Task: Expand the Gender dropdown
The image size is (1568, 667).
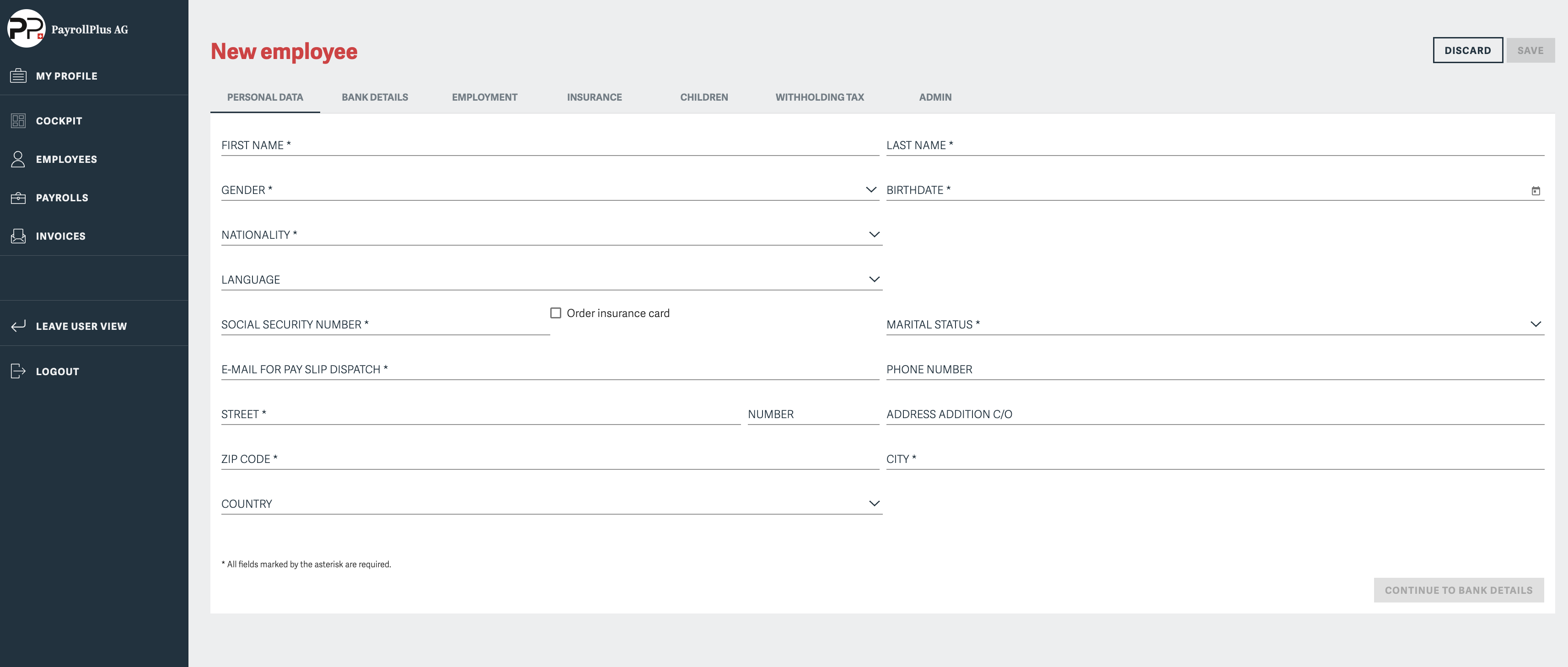Action: [870, 190]
